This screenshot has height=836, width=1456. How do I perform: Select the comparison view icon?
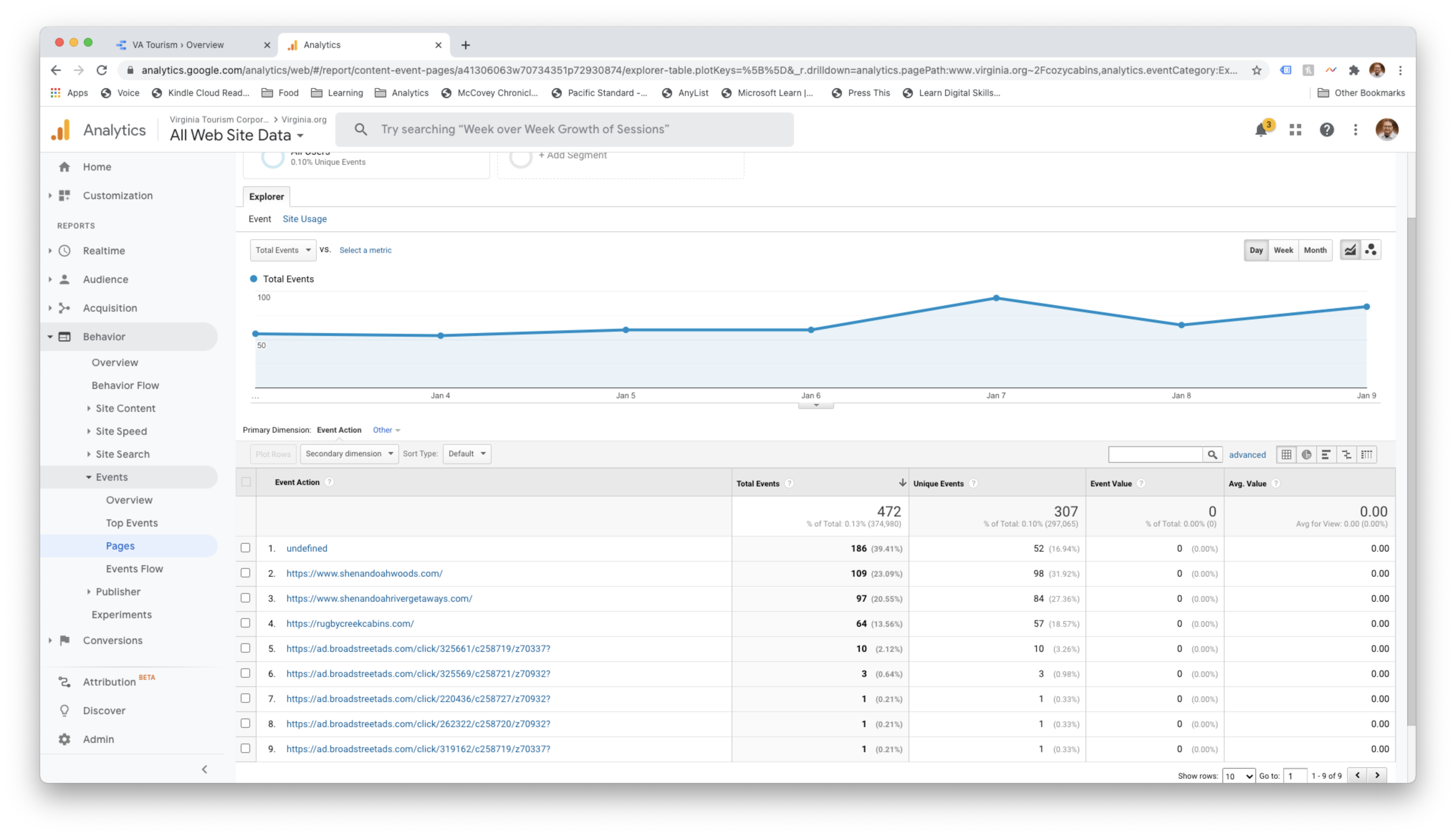[x=1347, y=454]
